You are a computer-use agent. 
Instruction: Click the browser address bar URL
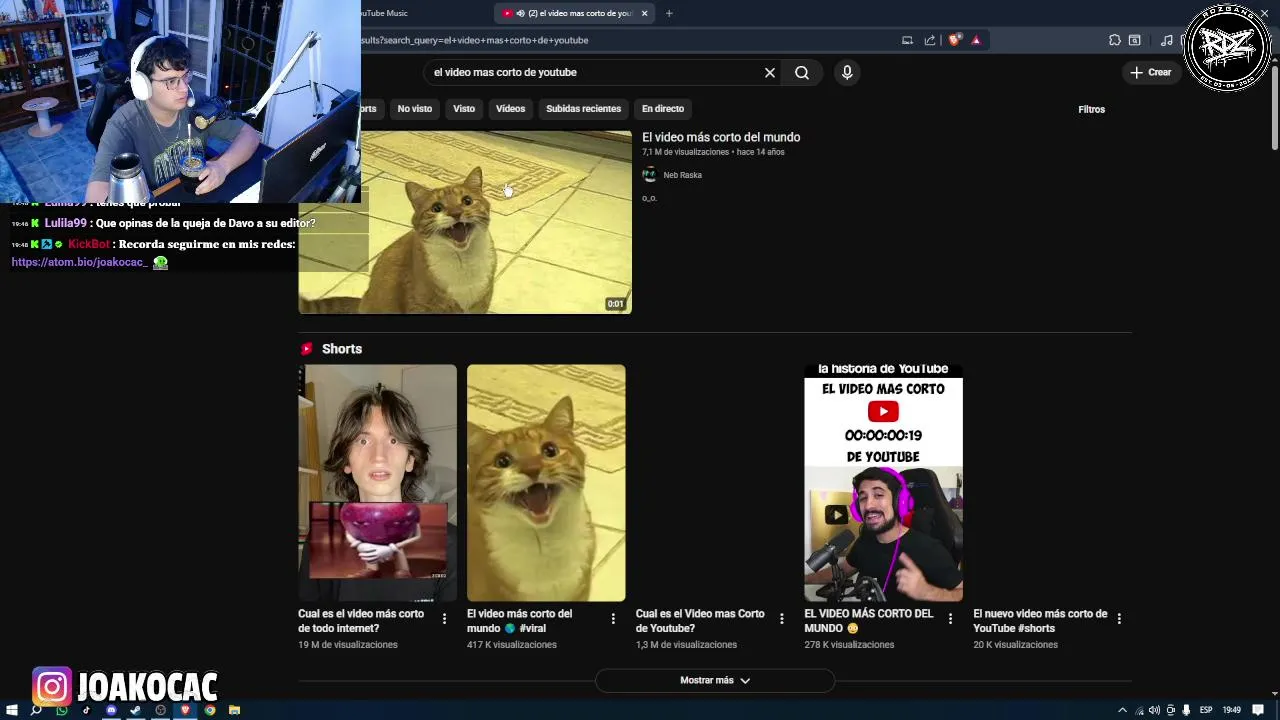point(475,40)
